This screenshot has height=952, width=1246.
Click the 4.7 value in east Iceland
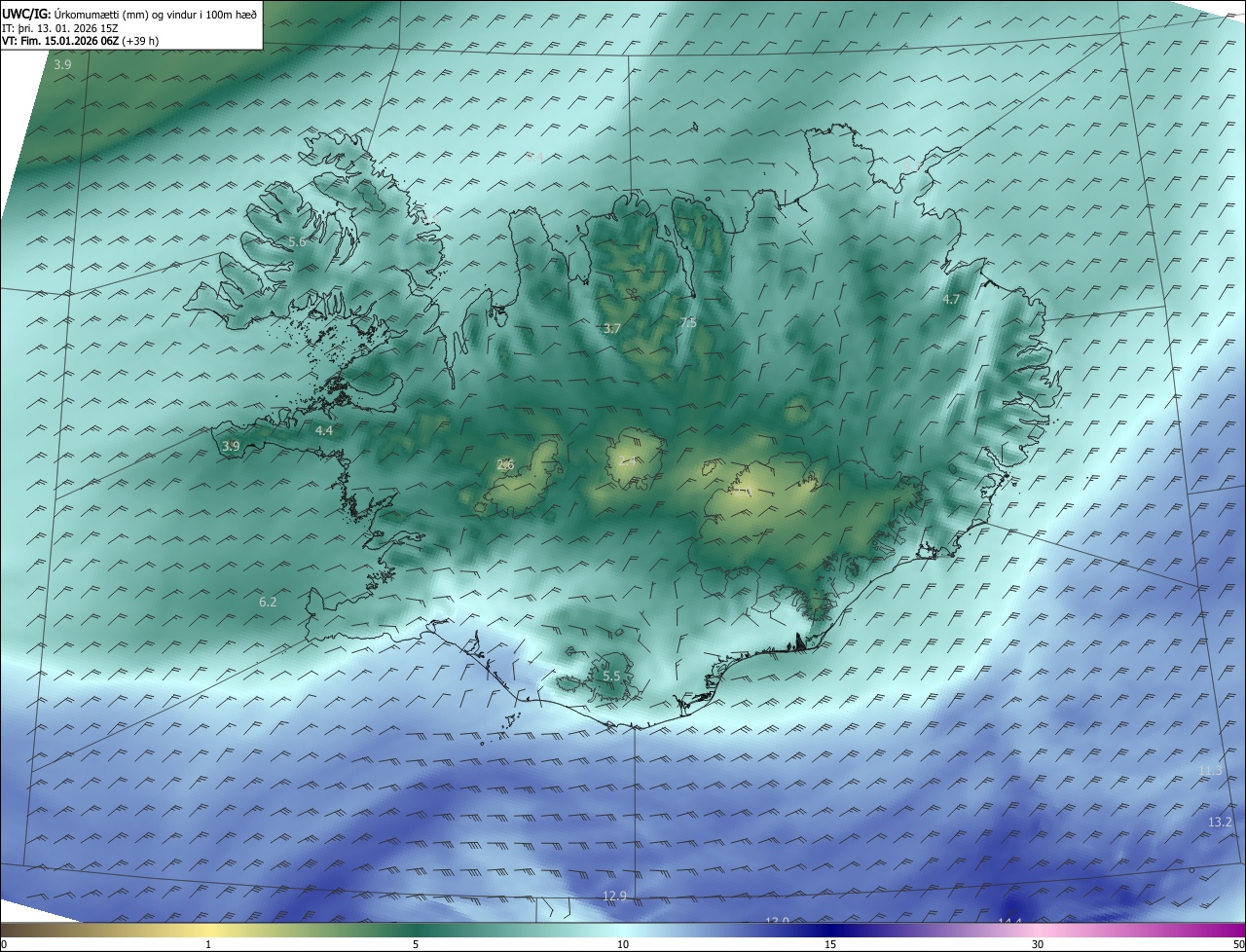pos(951,300)
